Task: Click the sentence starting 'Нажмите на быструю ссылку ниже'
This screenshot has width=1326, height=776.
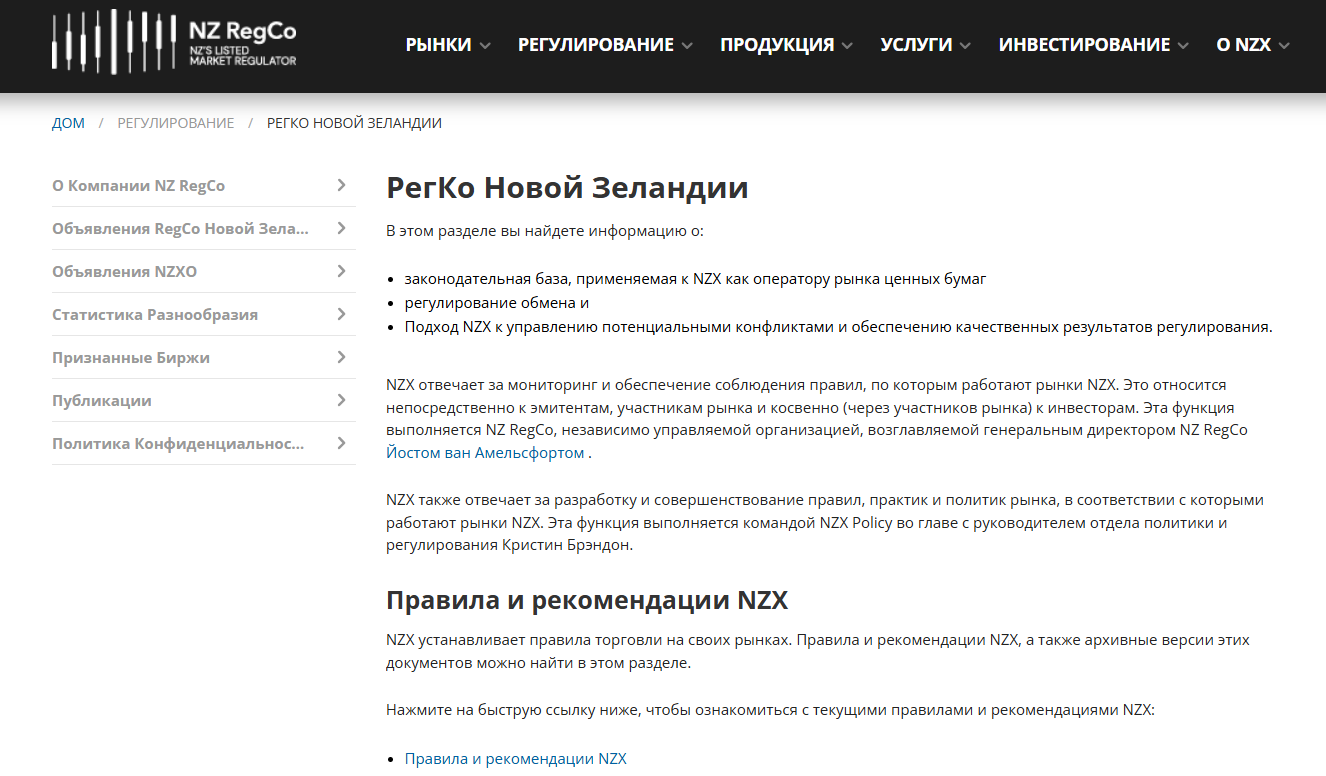Action: point(770,710)
